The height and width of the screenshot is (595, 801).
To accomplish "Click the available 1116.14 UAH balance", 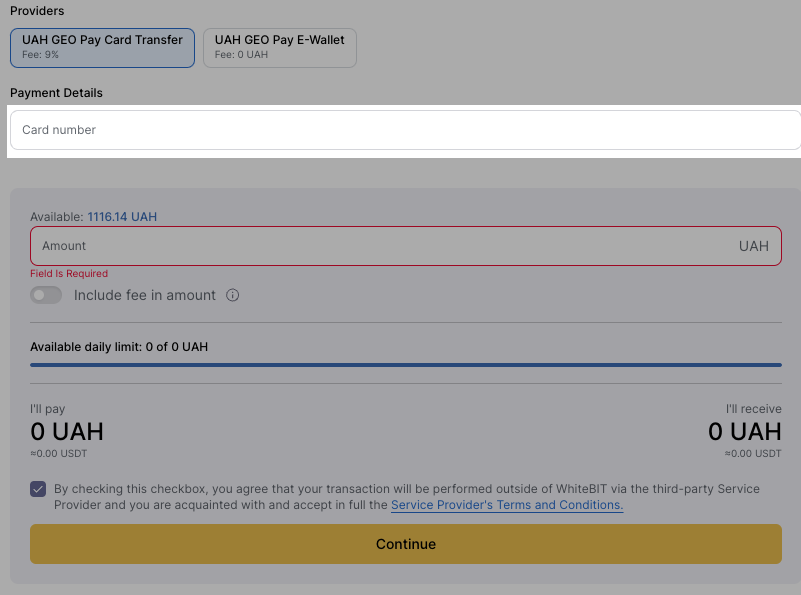I will pos(122,217).
